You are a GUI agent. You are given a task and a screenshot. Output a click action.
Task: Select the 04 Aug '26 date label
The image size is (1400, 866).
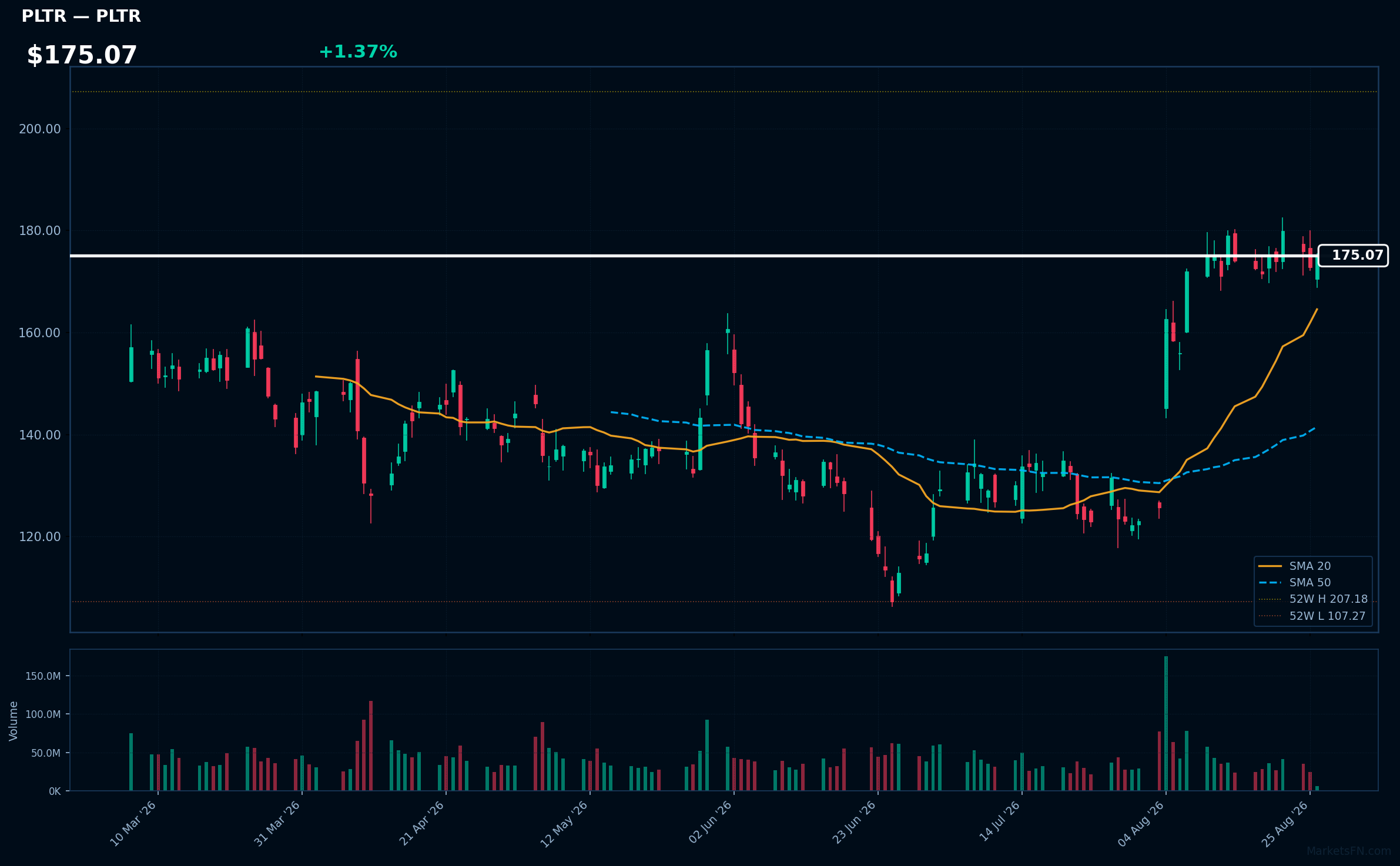point(1141,824)
